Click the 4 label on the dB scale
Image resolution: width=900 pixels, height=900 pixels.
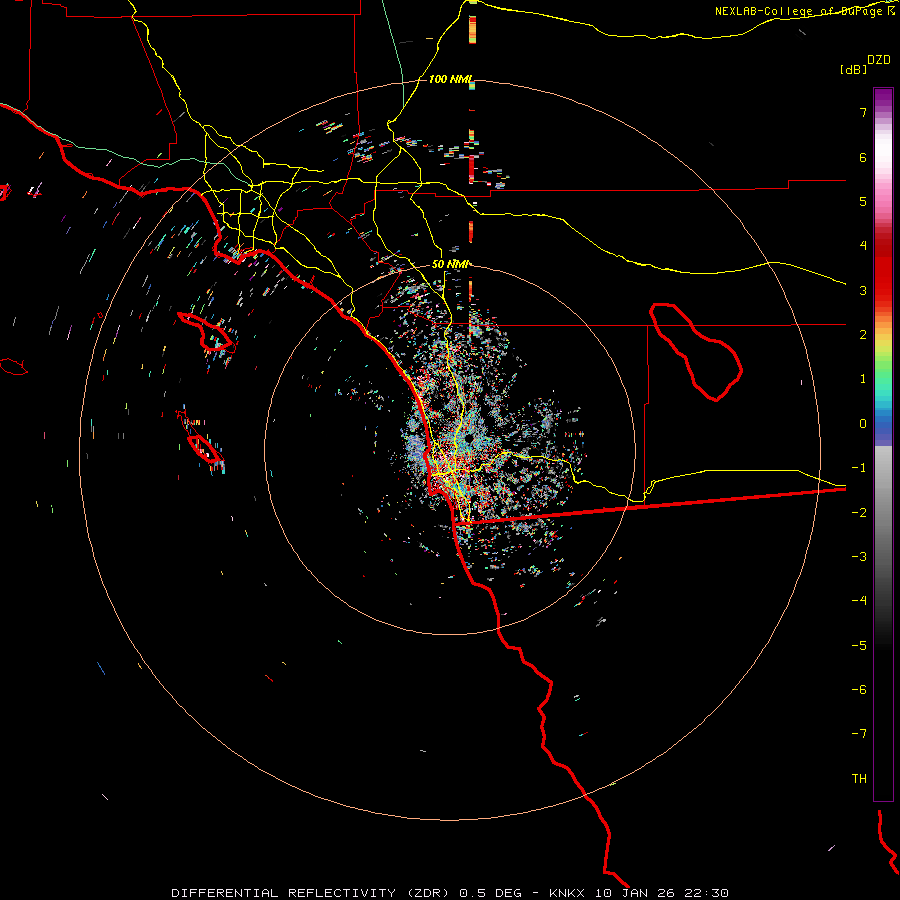[x=863, y=246]
